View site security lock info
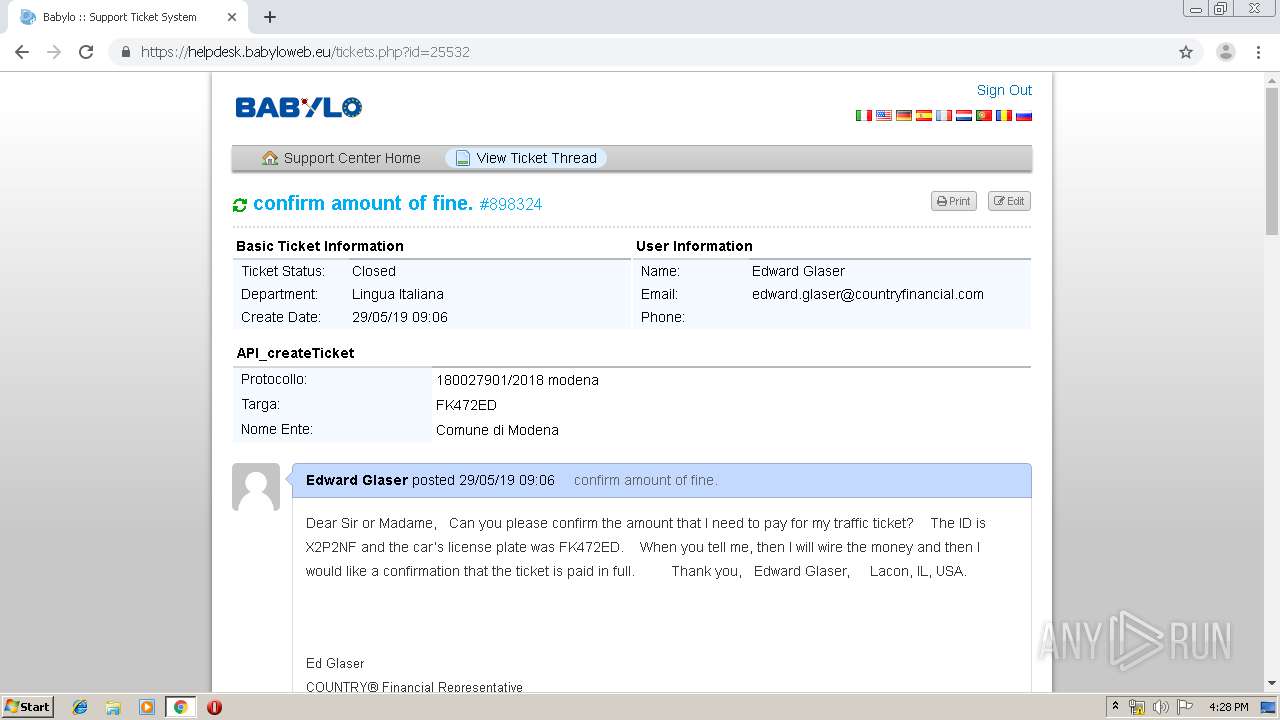The width and height of the screenshot is (1280, 720). tap(126, 52)
